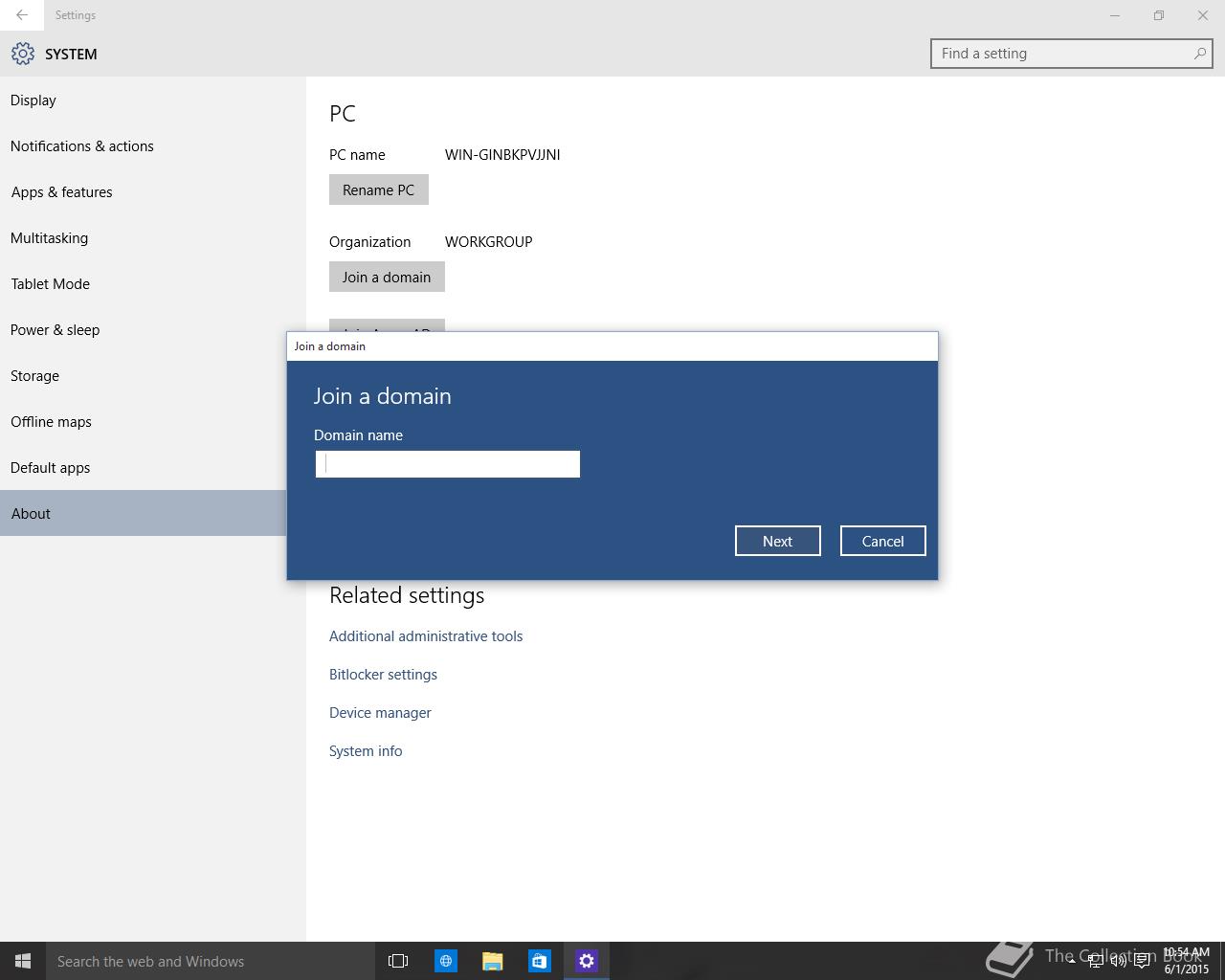Click the back arrow in Settings
This screenshot has width=1225, height=980.
coord(22,15)
